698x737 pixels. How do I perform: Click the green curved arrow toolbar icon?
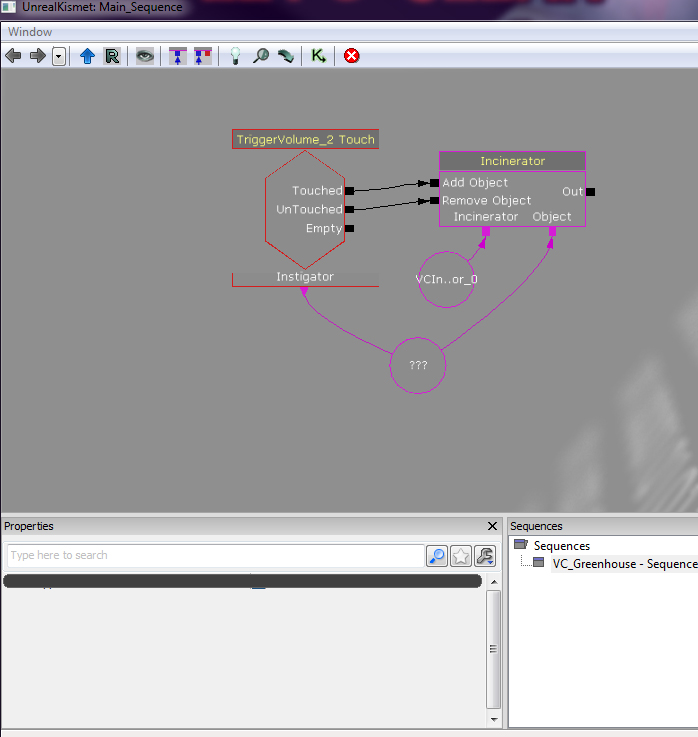pos(286,56)
